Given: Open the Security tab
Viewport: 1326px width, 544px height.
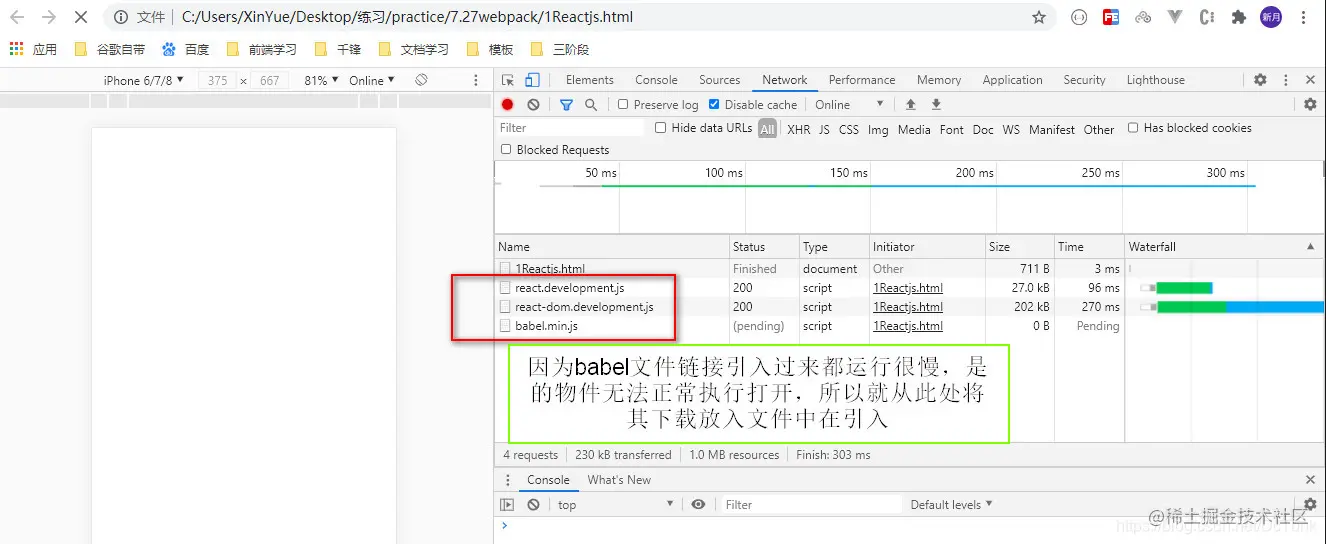Looking at the screenshot, I should pos(1084,80).
